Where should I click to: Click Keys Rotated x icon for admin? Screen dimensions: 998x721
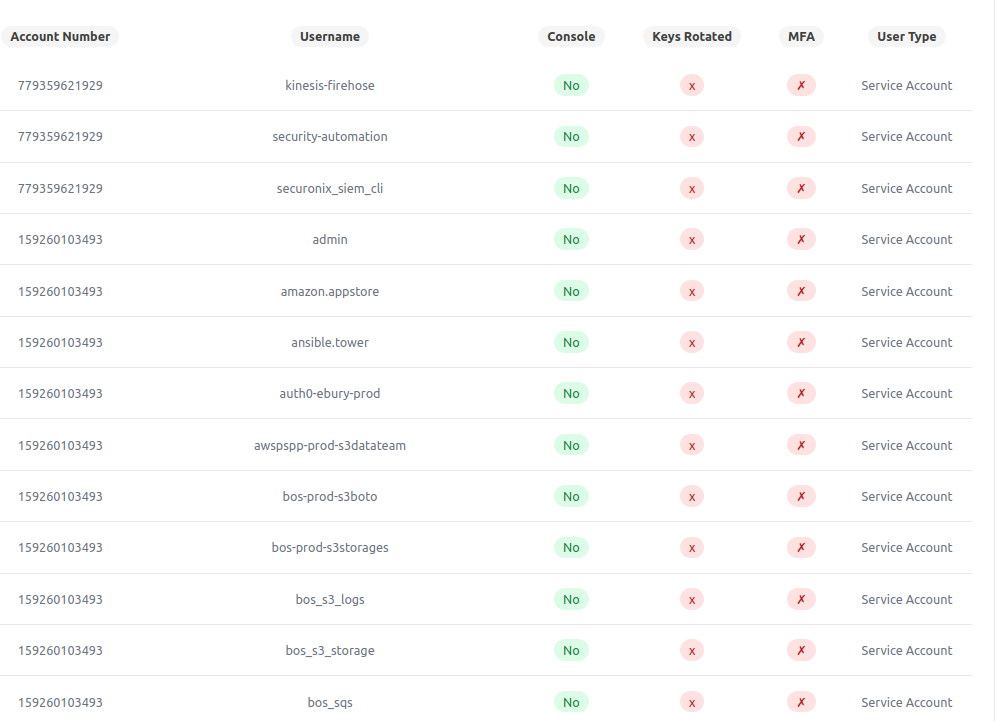point(692,239)
